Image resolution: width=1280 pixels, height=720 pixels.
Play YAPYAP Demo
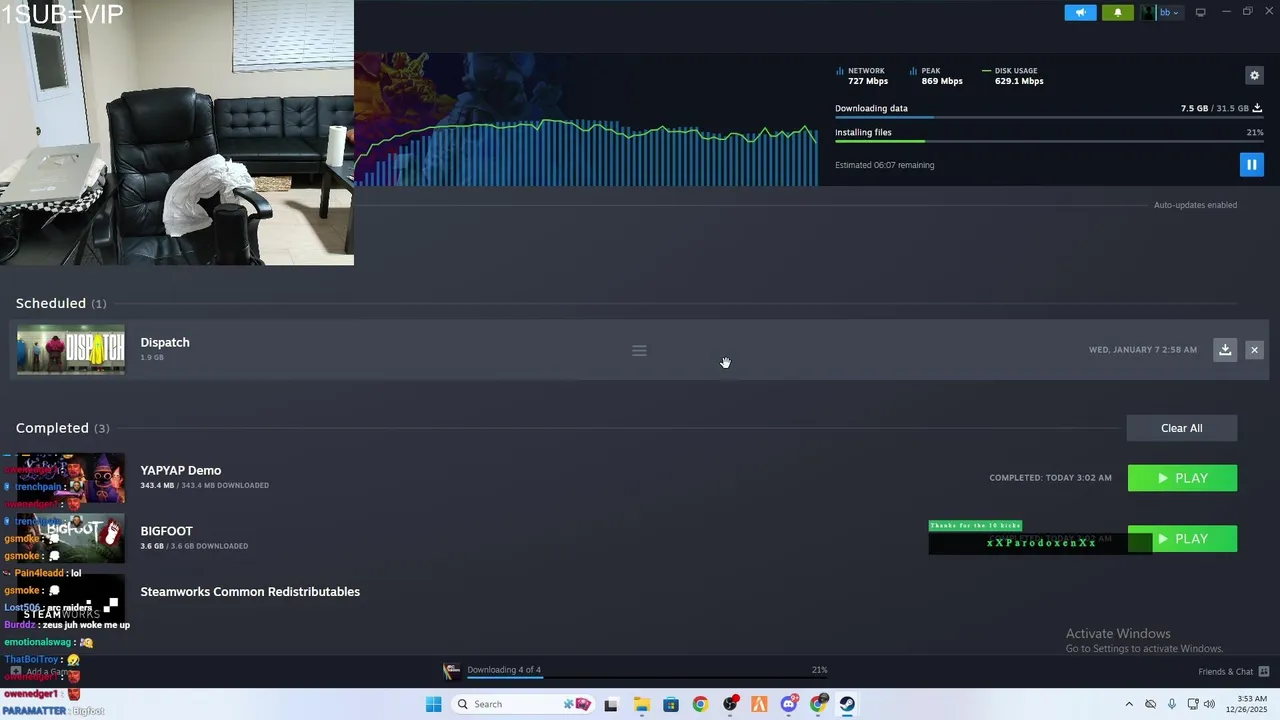1182,478
